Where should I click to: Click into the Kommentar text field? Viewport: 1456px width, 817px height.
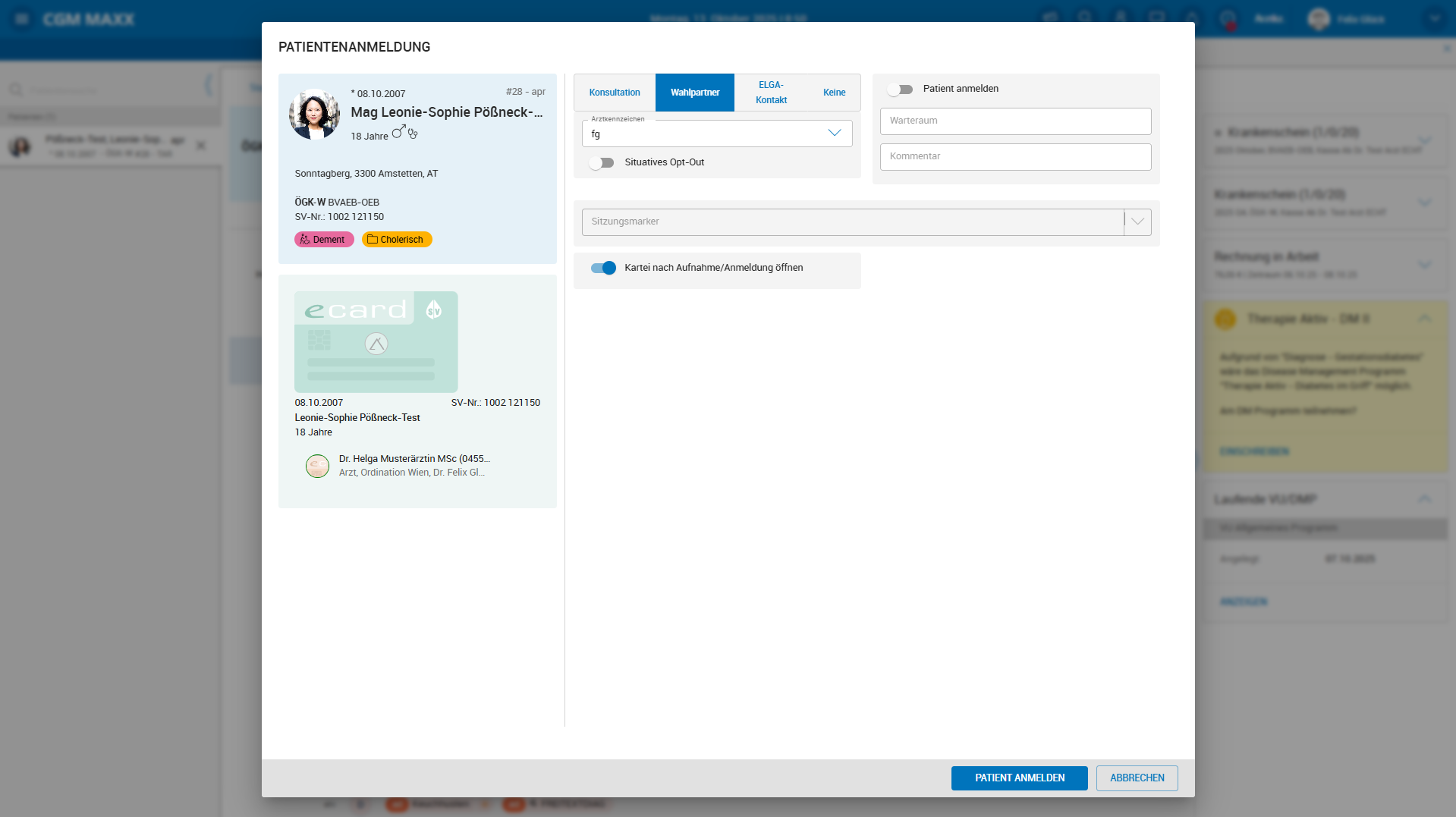(1015, 157)
